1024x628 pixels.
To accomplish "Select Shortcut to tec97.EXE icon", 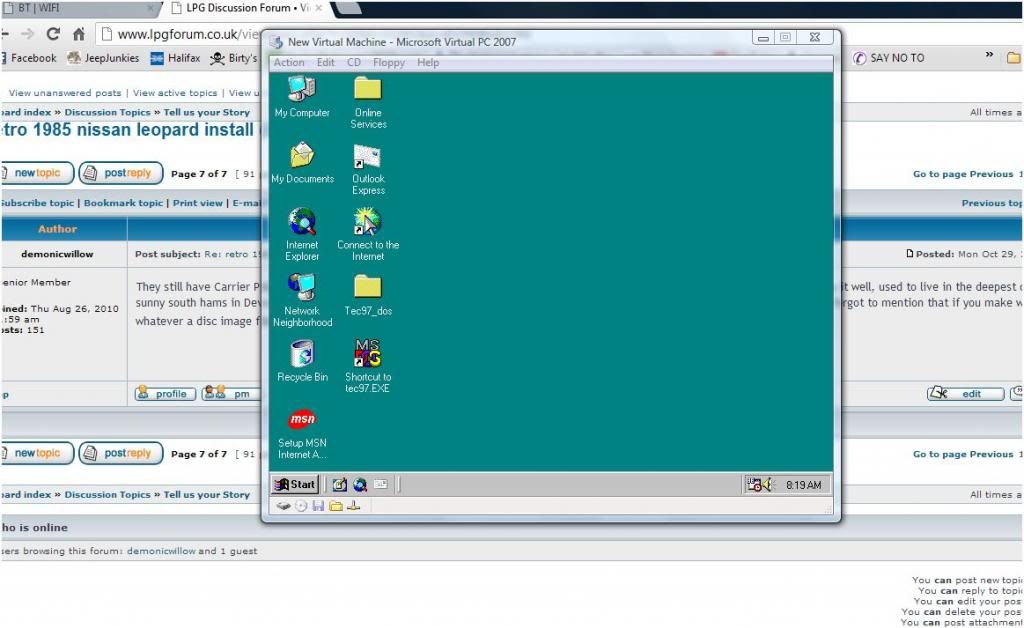I will coord(367,366).
